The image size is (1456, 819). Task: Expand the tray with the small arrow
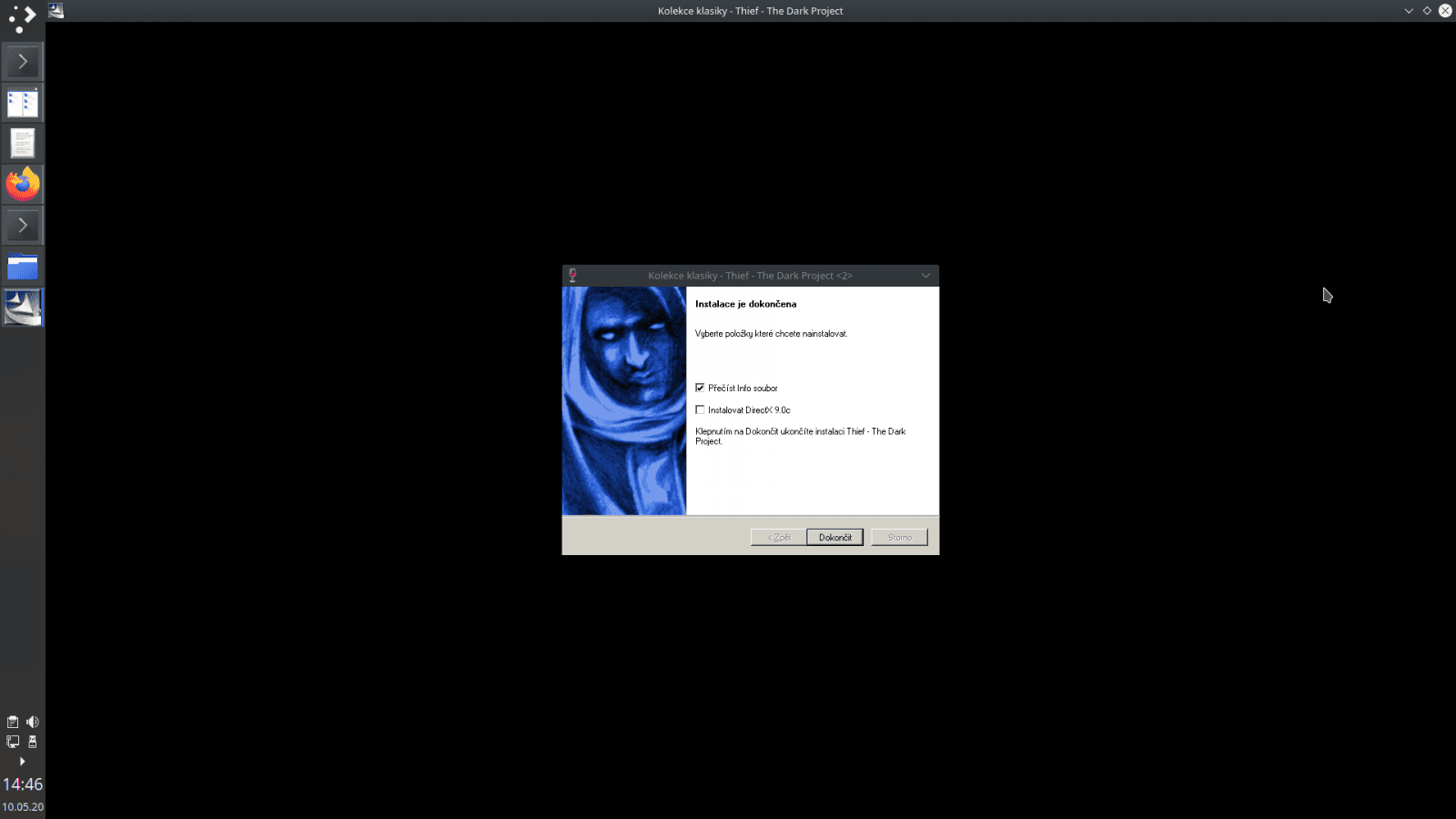[x=22, y=762]
